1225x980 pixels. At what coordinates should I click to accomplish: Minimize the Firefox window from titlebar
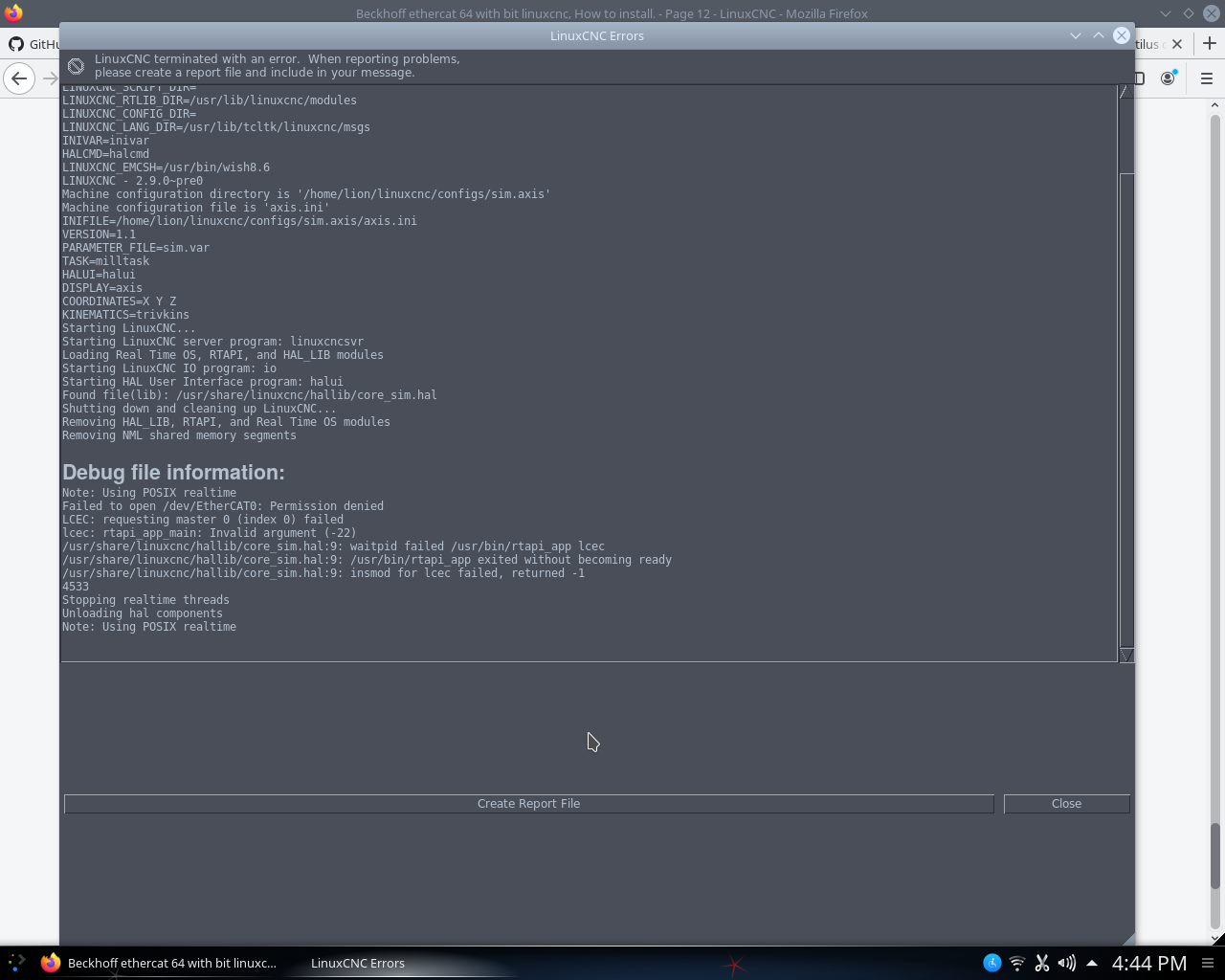coord(1165,13)
